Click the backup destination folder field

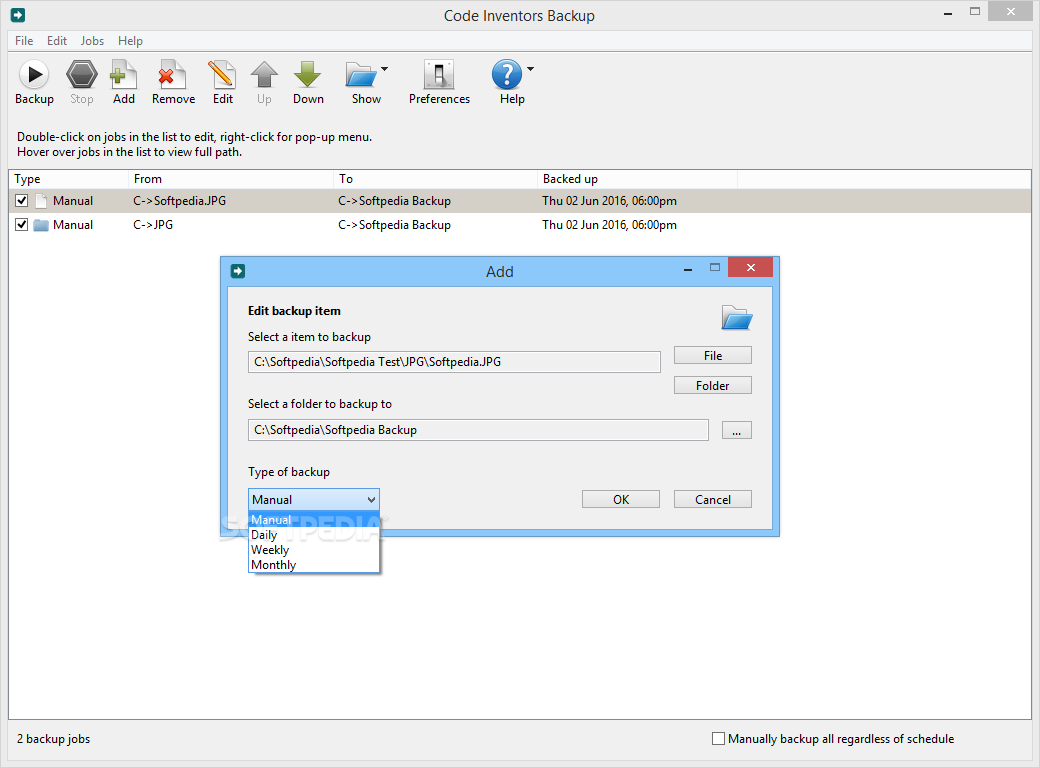pos(478,430)
